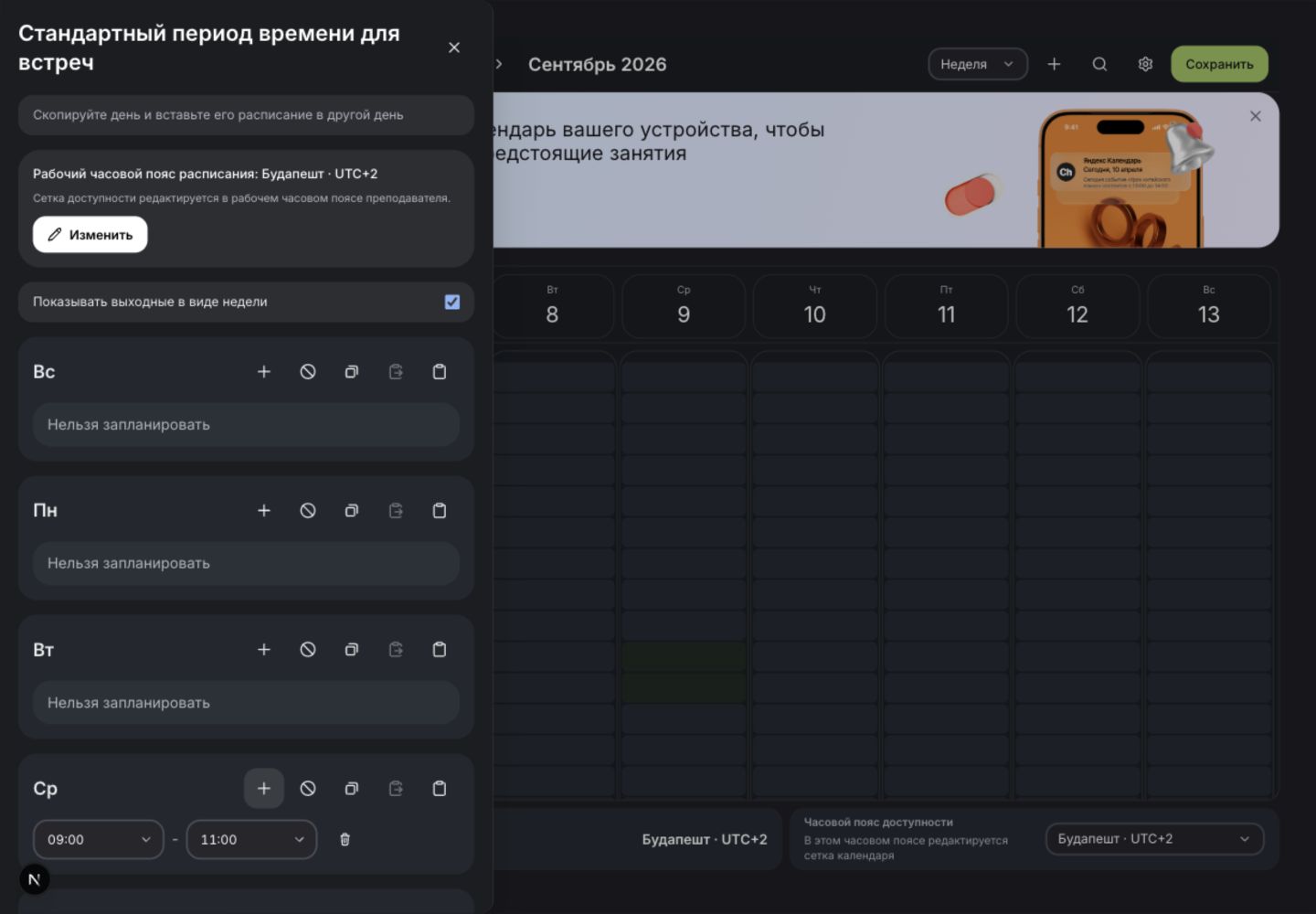Add a time slot for Пн
This screenshot has height=914, width=1316.
(x=264, y=511)
